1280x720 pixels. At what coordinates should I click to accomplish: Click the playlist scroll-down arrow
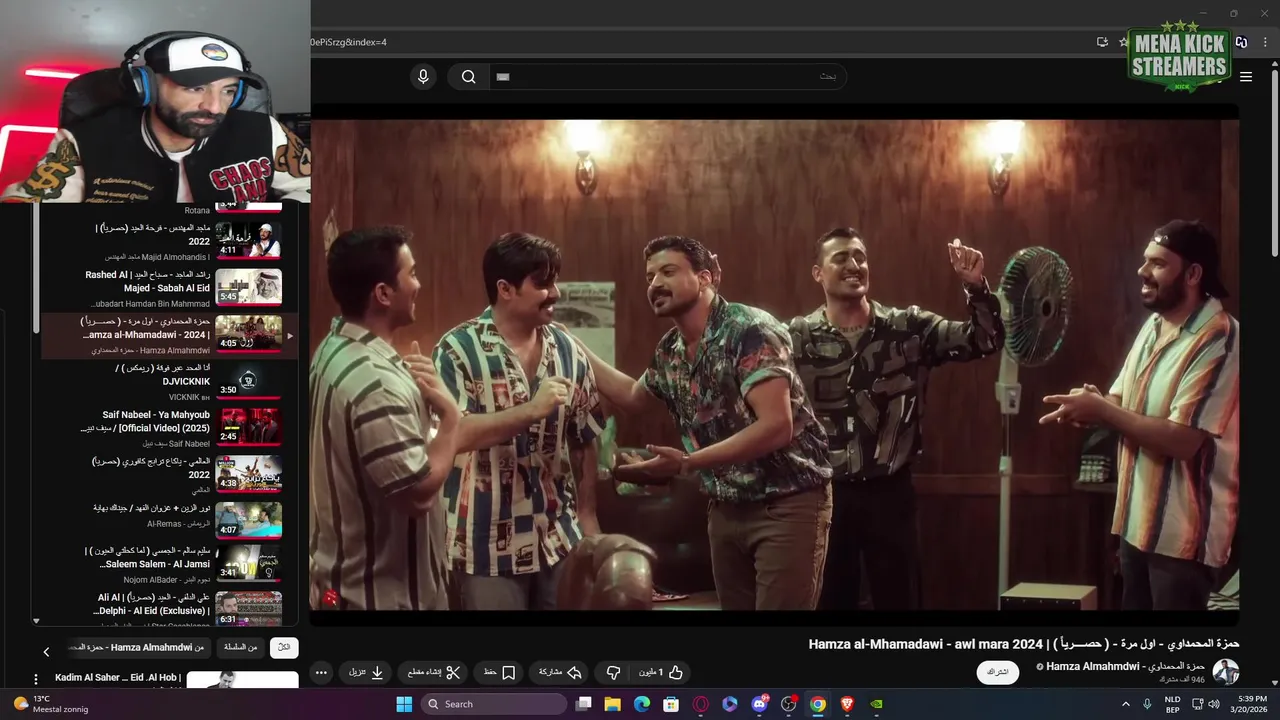pos(36,621)
